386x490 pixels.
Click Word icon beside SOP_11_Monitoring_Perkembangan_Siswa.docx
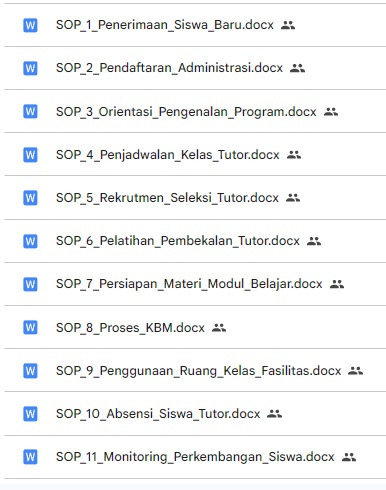click(30, 457)
